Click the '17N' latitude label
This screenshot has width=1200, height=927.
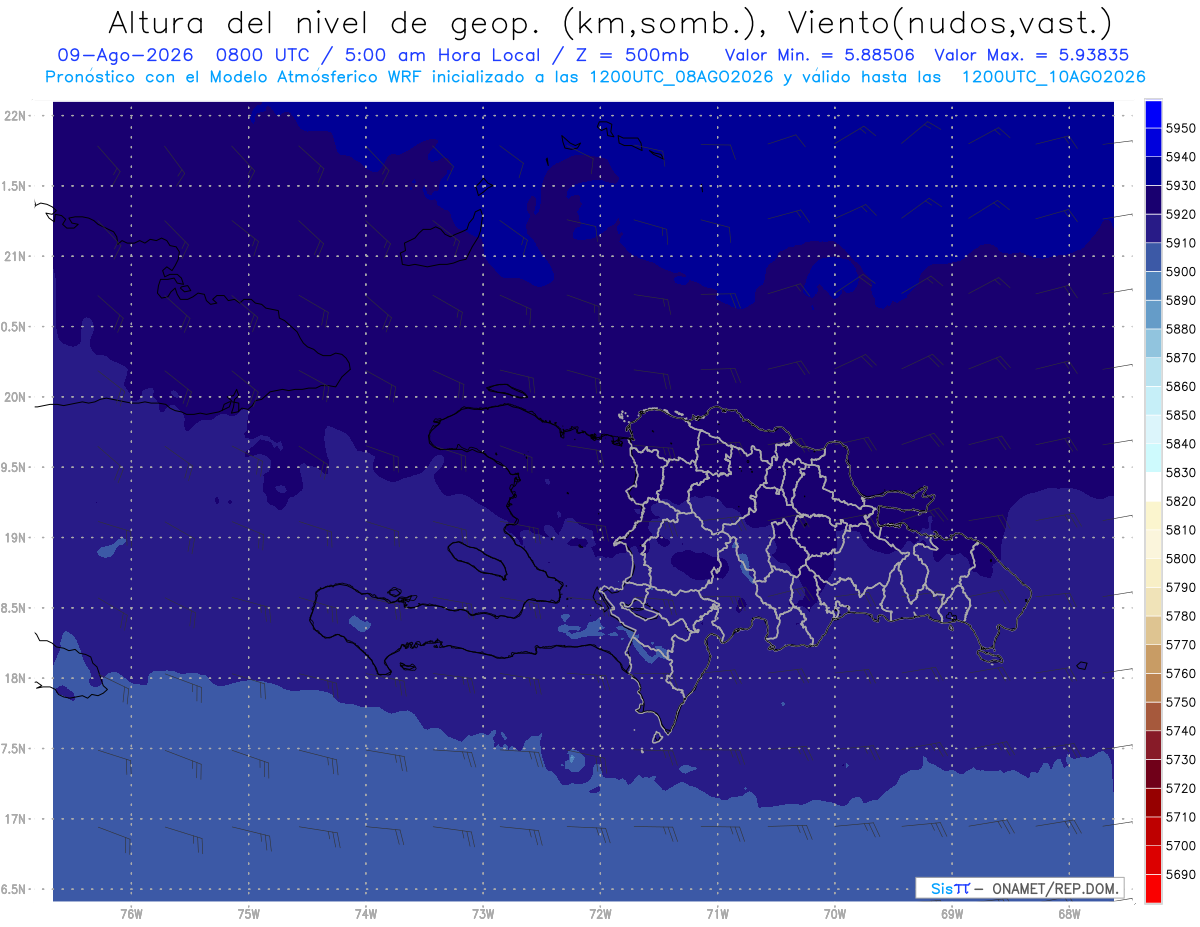pos(15,819)
